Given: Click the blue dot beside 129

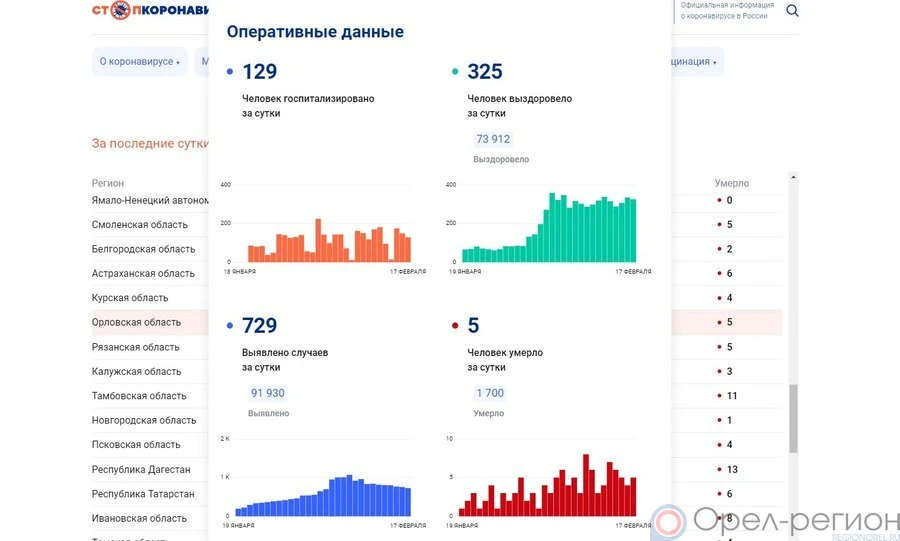Looking at the screenshot, I should click(230, 72).
